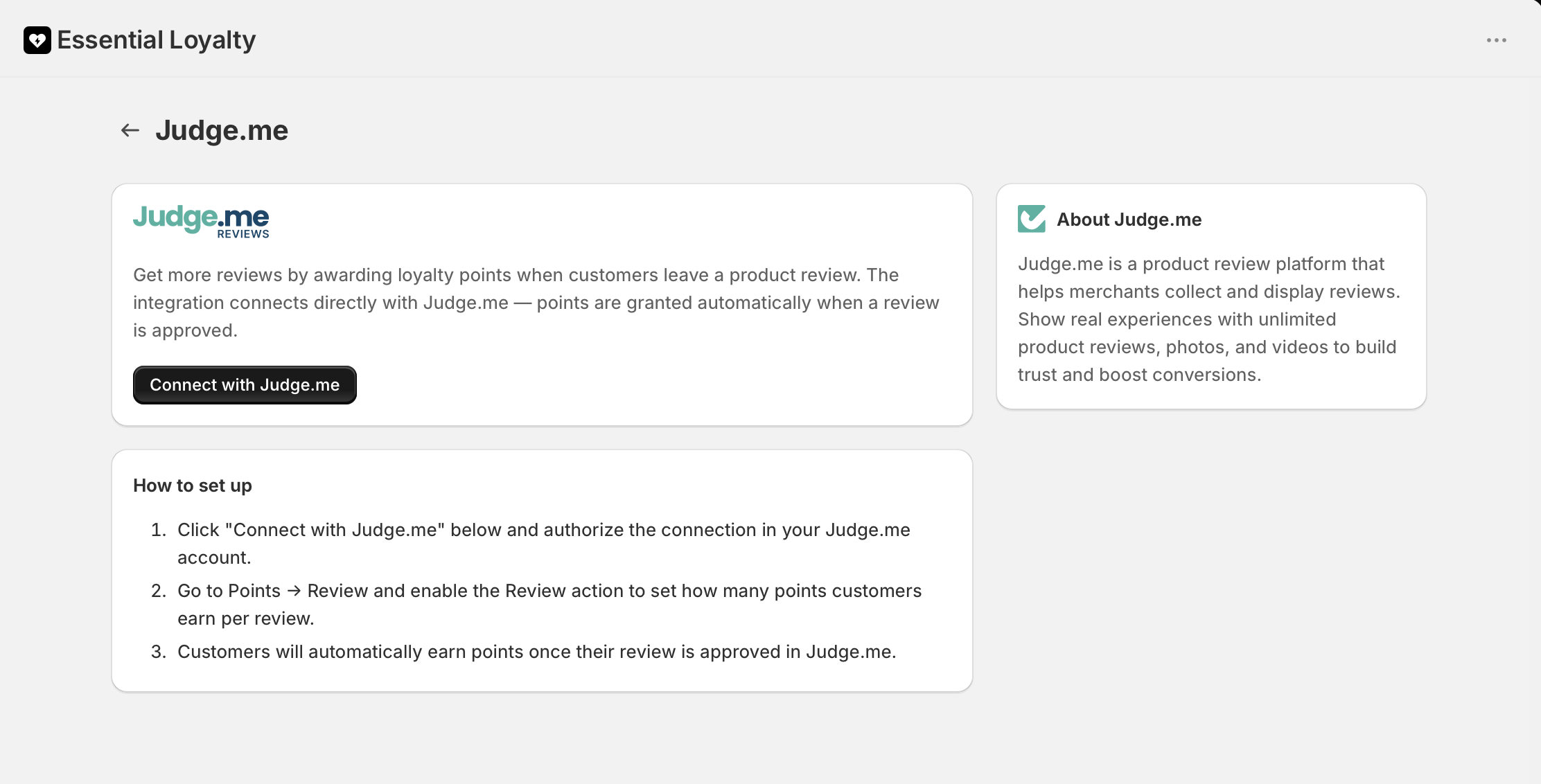This screenshot has width=1541, height=784.
Task: Click the Essential Loyalty heart app icon
Action: tap(37, 40)
